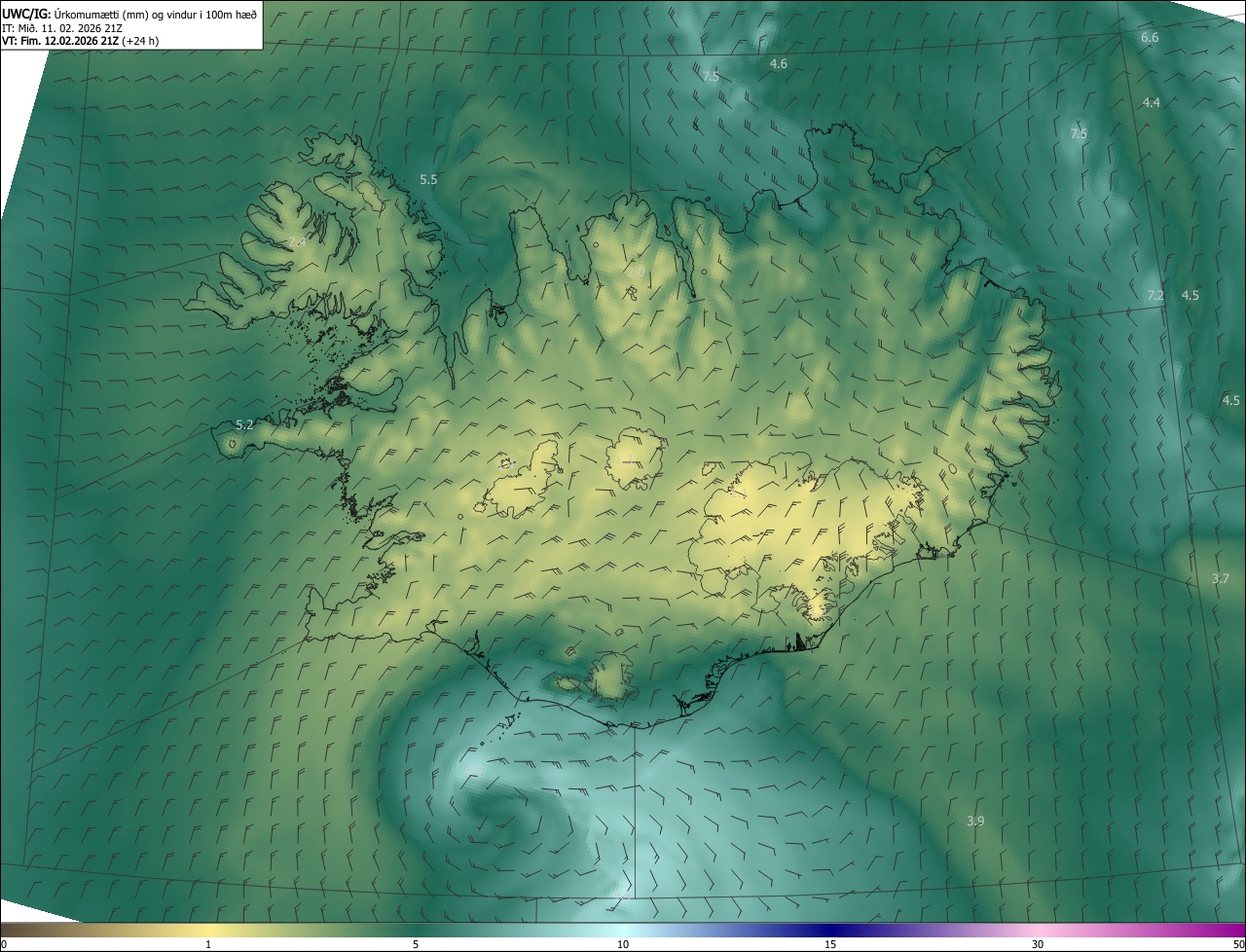Click the title line 'UWC/IG: Úrkomumætti (mm) og vindur'
1246x952 pixels.
coord(129,14)
